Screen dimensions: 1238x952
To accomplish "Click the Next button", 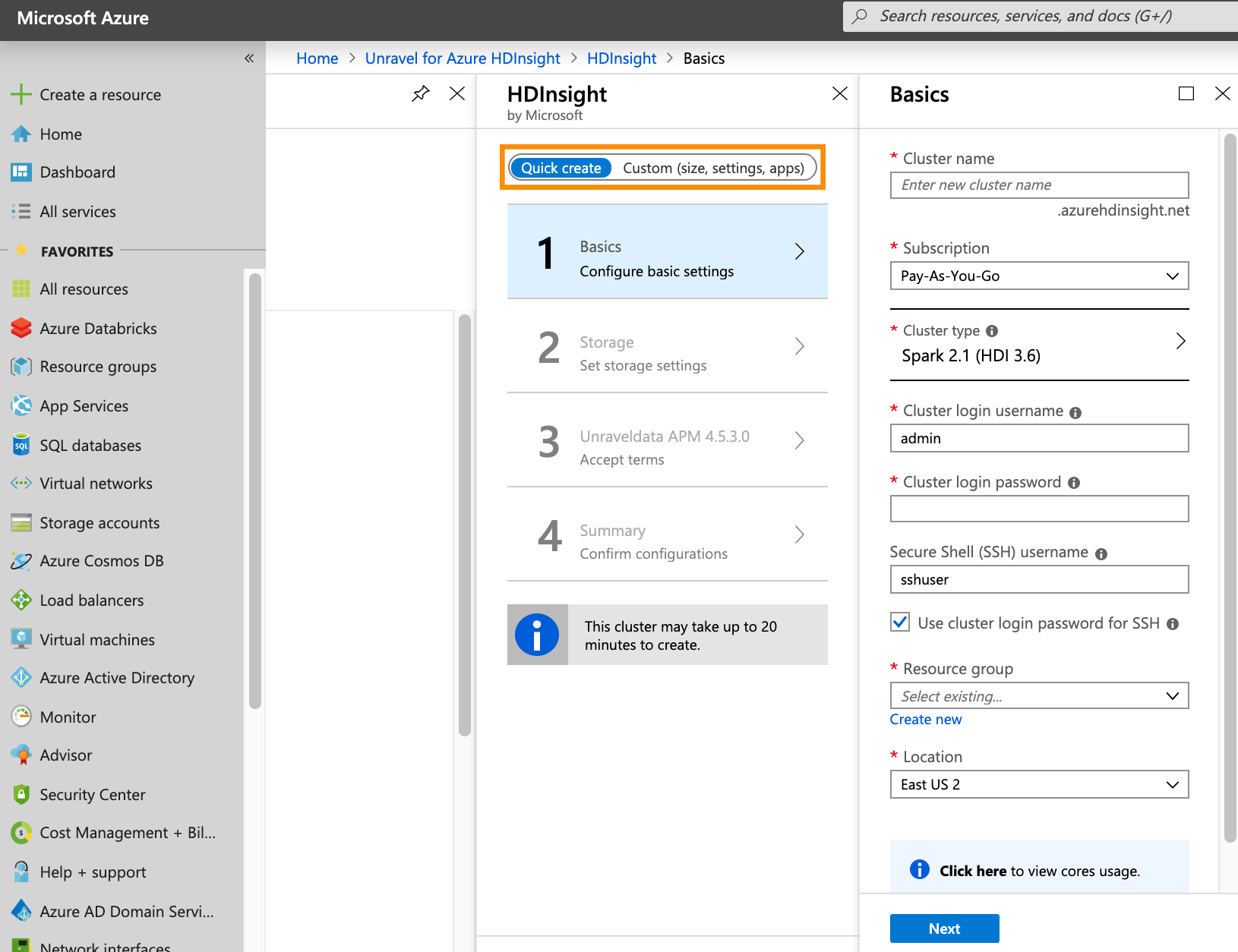I will (944, 928).
